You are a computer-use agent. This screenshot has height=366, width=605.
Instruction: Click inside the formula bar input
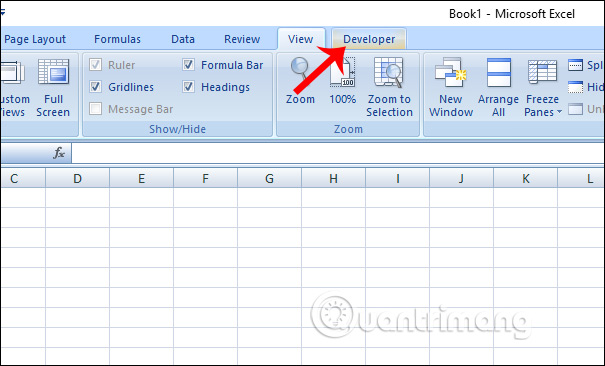(338, 153)
